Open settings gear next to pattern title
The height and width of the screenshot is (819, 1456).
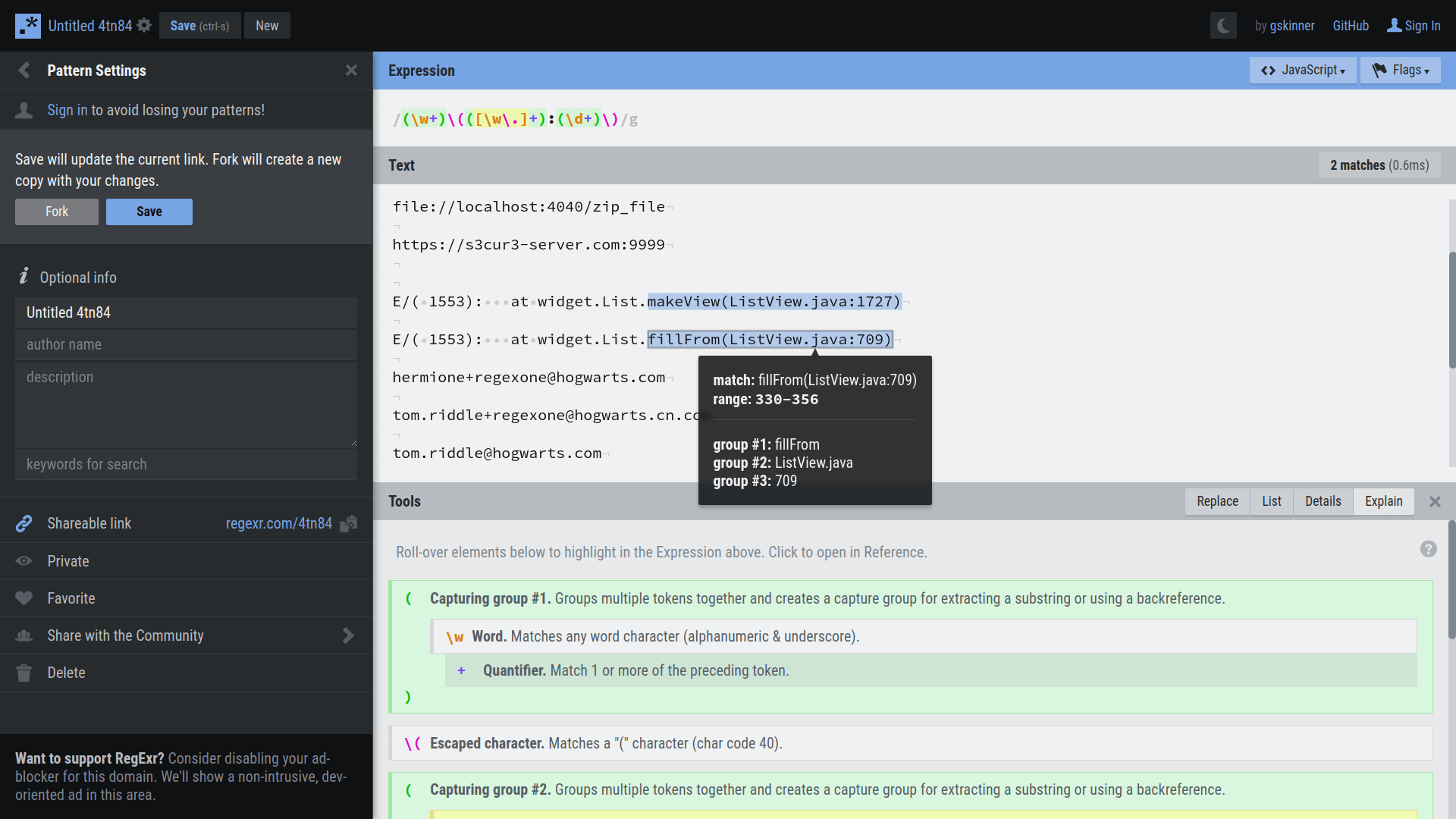click(144, 26)
